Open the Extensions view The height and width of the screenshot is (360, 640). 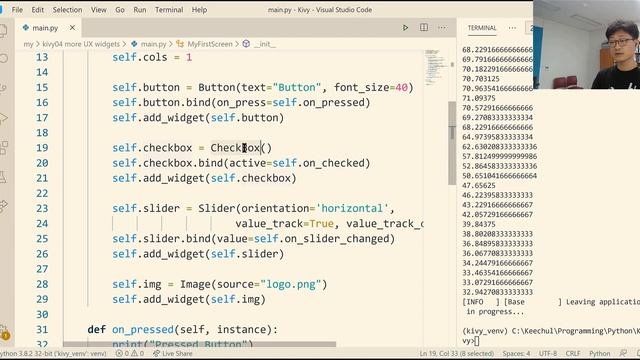point(3,147)
